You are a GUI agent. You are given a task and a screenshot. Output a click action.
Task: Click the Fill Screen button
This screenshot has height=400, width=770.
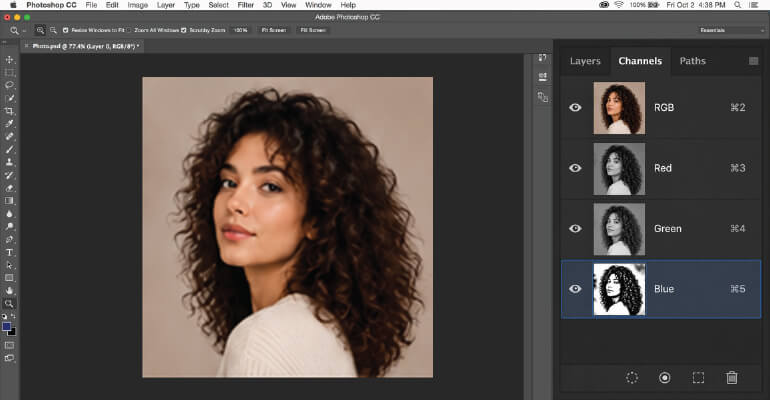[x=313, y=30]
